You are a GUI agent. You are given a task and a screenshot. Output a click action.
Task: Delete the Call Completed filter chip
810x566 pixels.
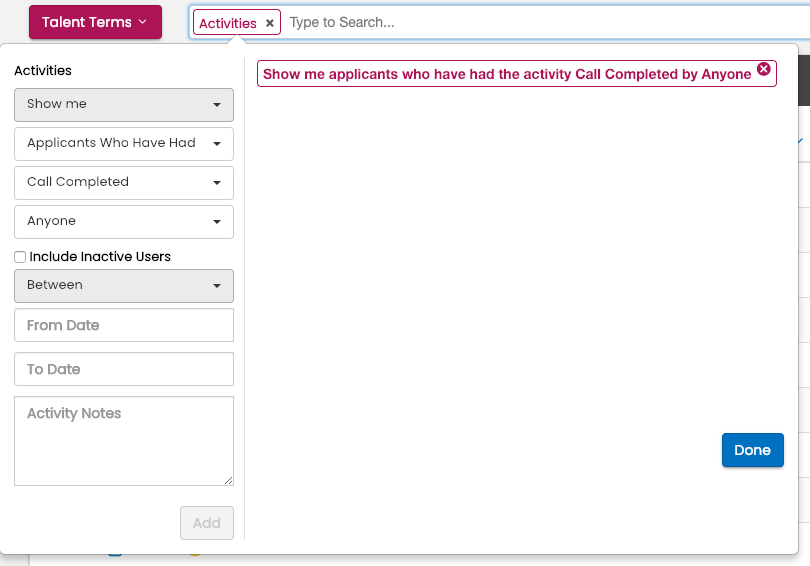pos(764,69)
